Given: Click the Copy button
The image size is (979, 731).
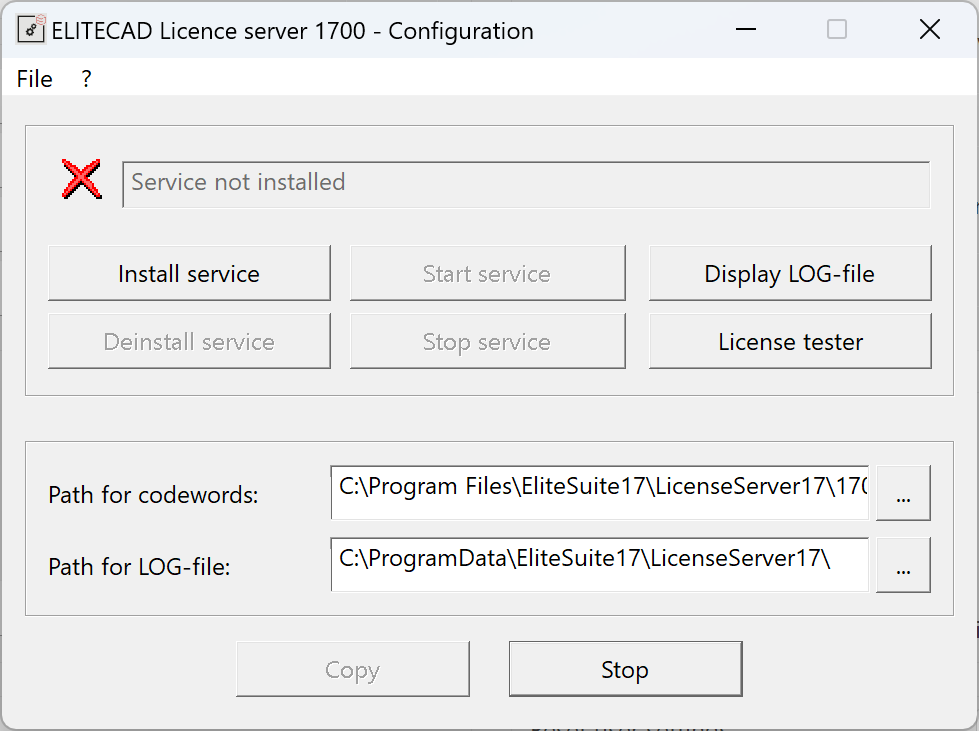Looking at the screenshot, I should pyautogui.click(x=353, y=669).
